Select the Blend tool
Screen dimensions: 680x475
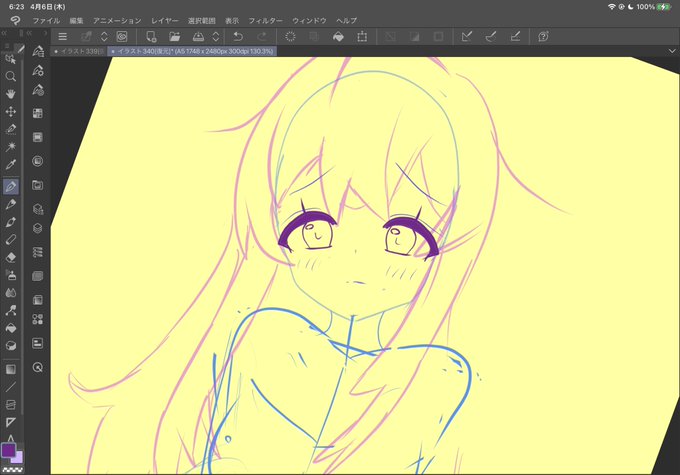point(10,293)
